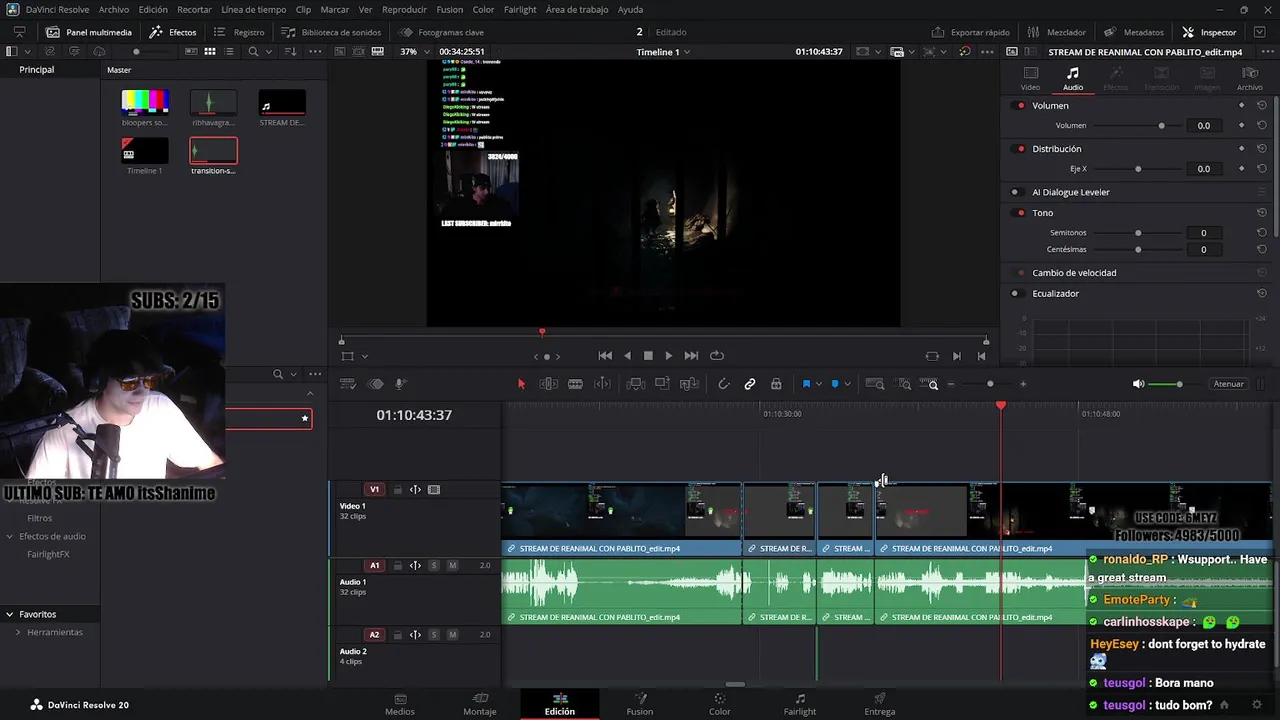Click Exportar rápido
Image resolution: width=1280 pixels, height=720 pixels.
tap(970, 32)
